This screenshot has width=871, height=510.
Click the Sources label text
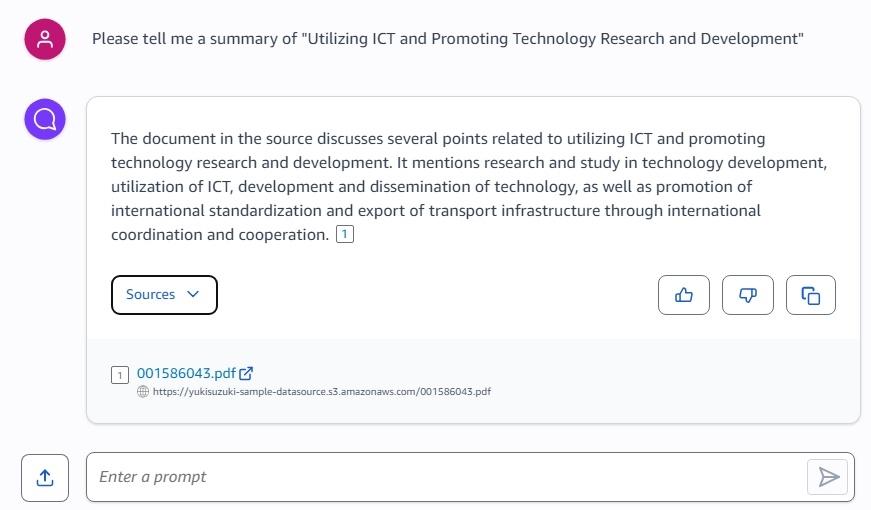(151, 294)
